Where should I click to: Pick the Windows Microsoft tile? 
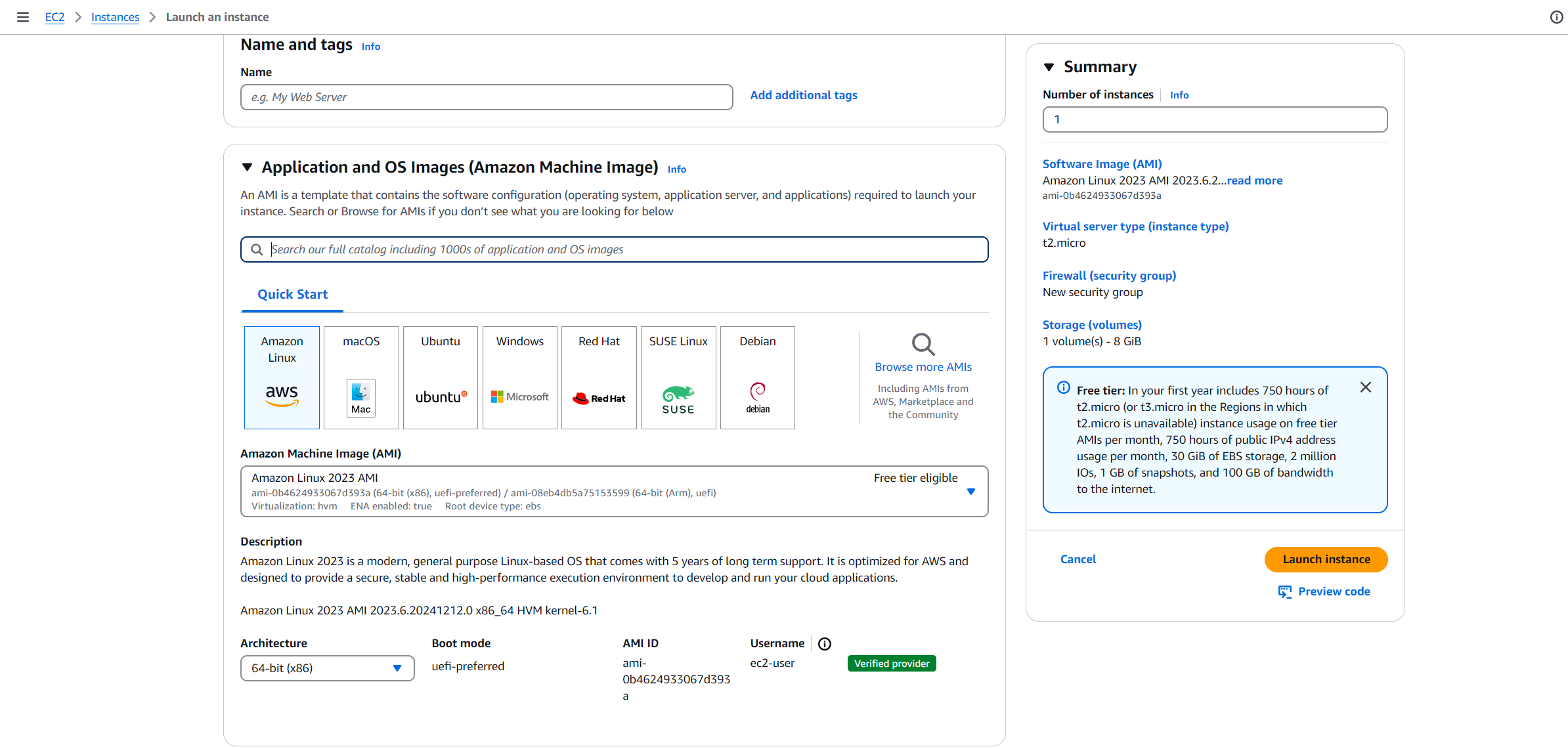(519, 377)
